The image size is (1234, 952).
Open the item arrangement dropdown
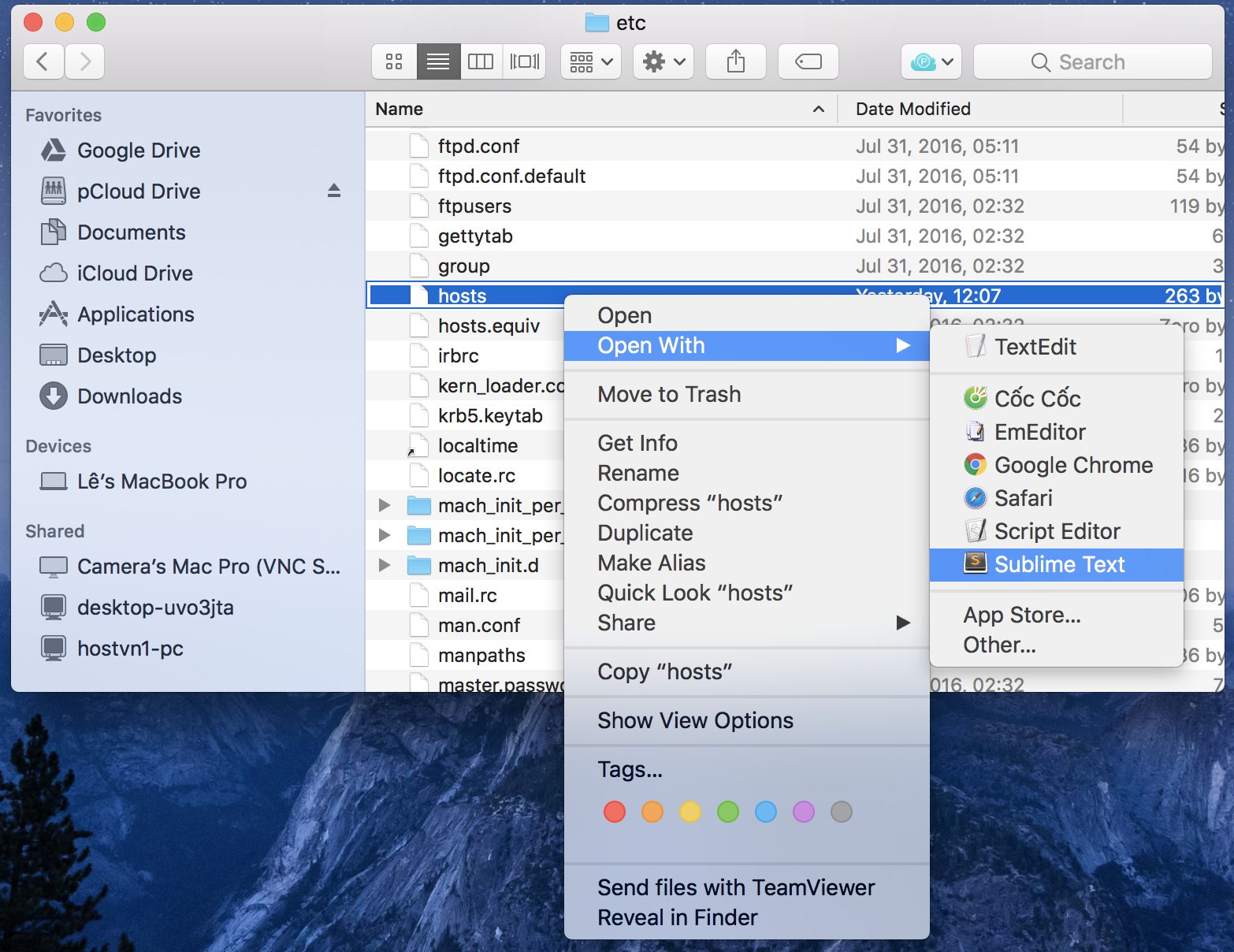point(591,61)
